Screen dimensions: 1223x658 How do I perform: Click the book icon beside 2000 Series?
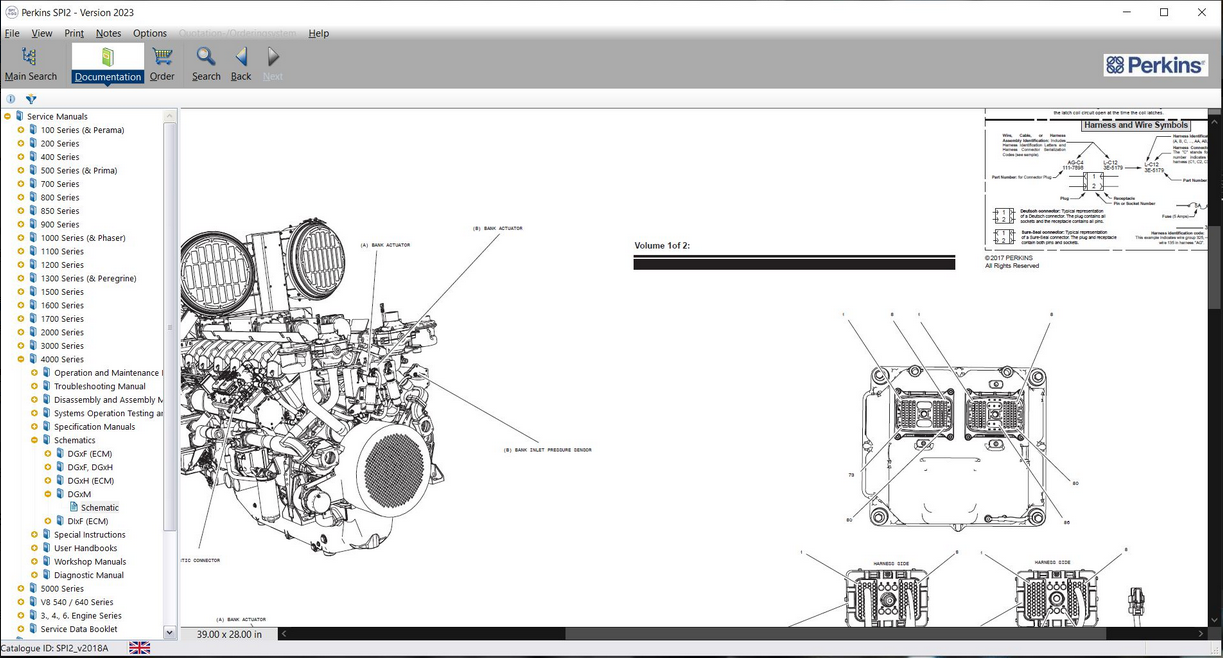point(33,332)
